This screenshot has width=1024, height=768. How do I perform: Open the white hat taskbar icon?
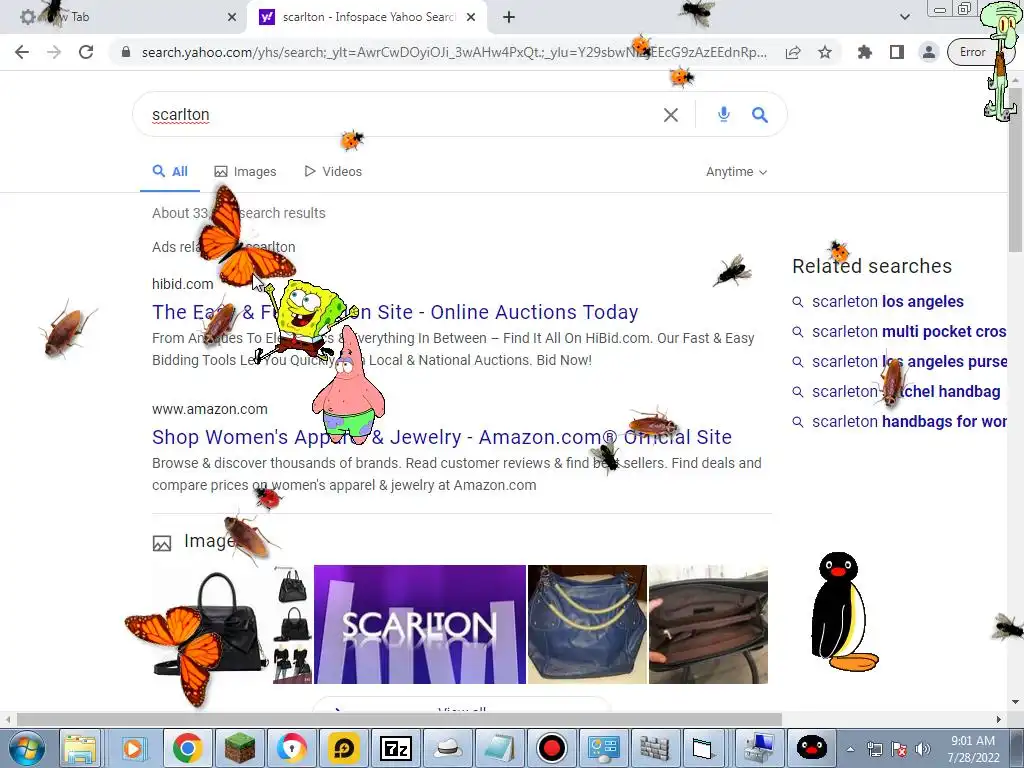(x=447, y=748)
